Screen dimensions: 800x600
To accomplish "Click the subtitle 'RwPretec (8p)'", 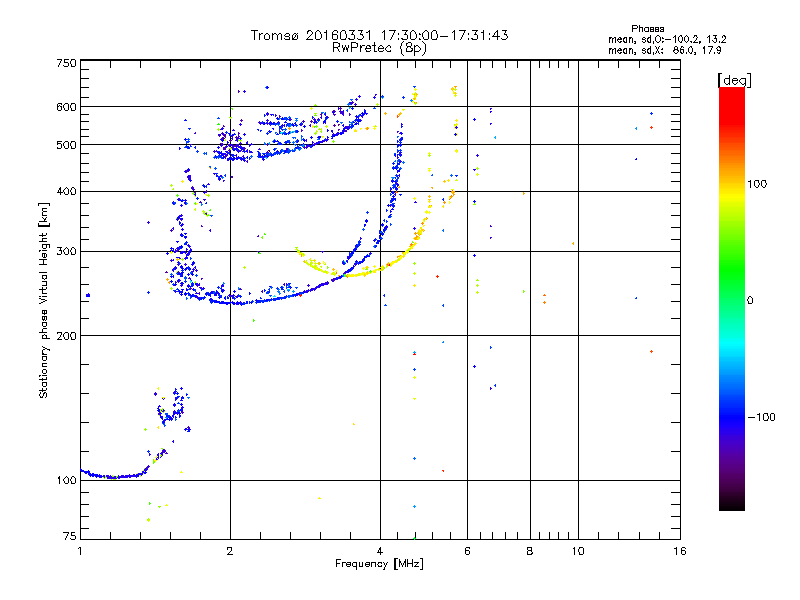I will pos(379,48).
